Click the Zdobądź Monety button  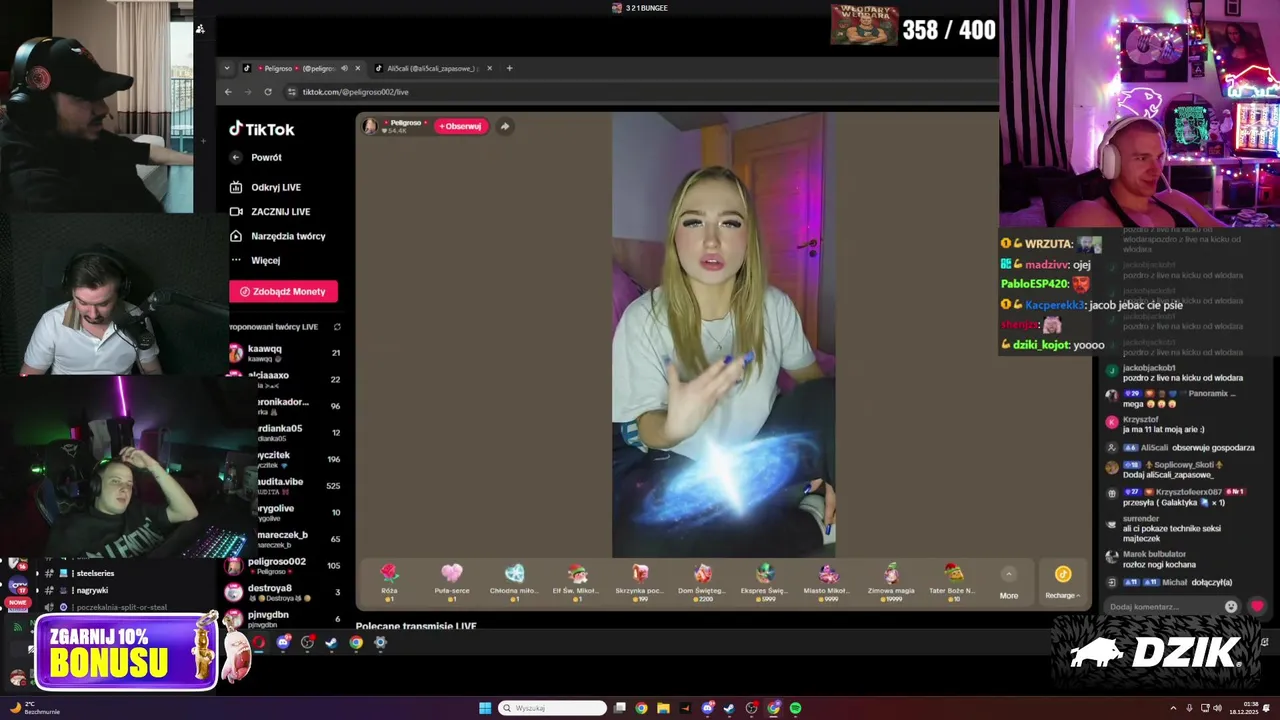(x=283, y=291)
